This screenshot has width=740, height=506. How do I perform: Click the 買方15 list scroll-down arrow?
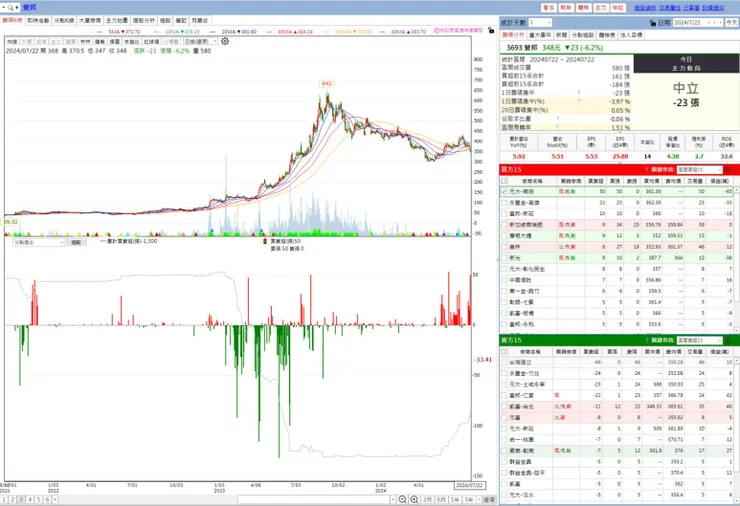[x=737, y=329]
